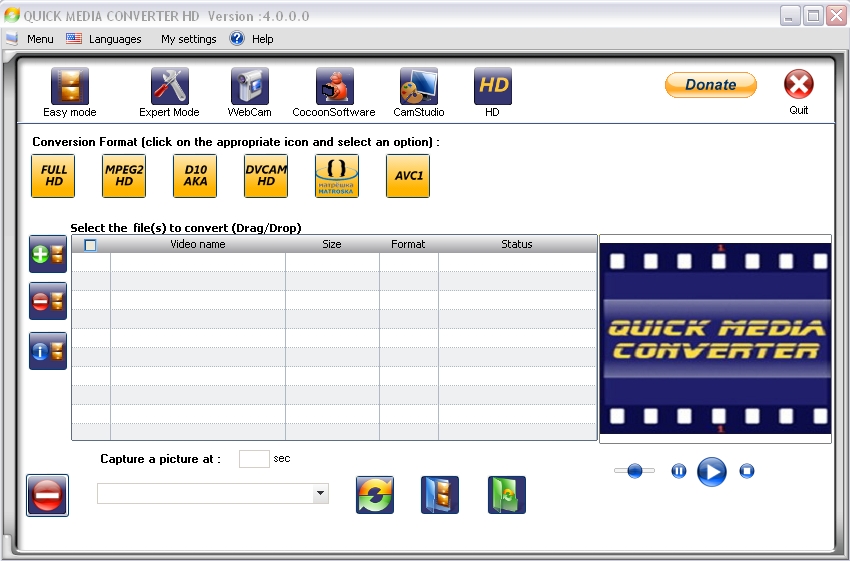Adjust the preview volume slider

634,470
